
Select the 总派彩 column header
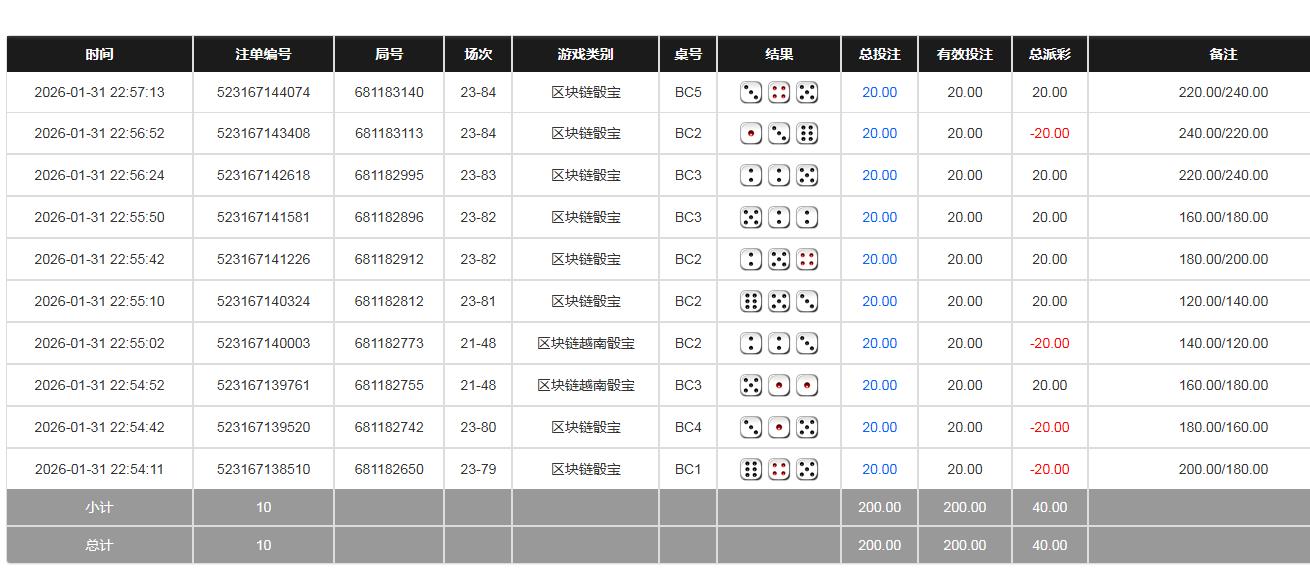click(x=1048, y=54)
